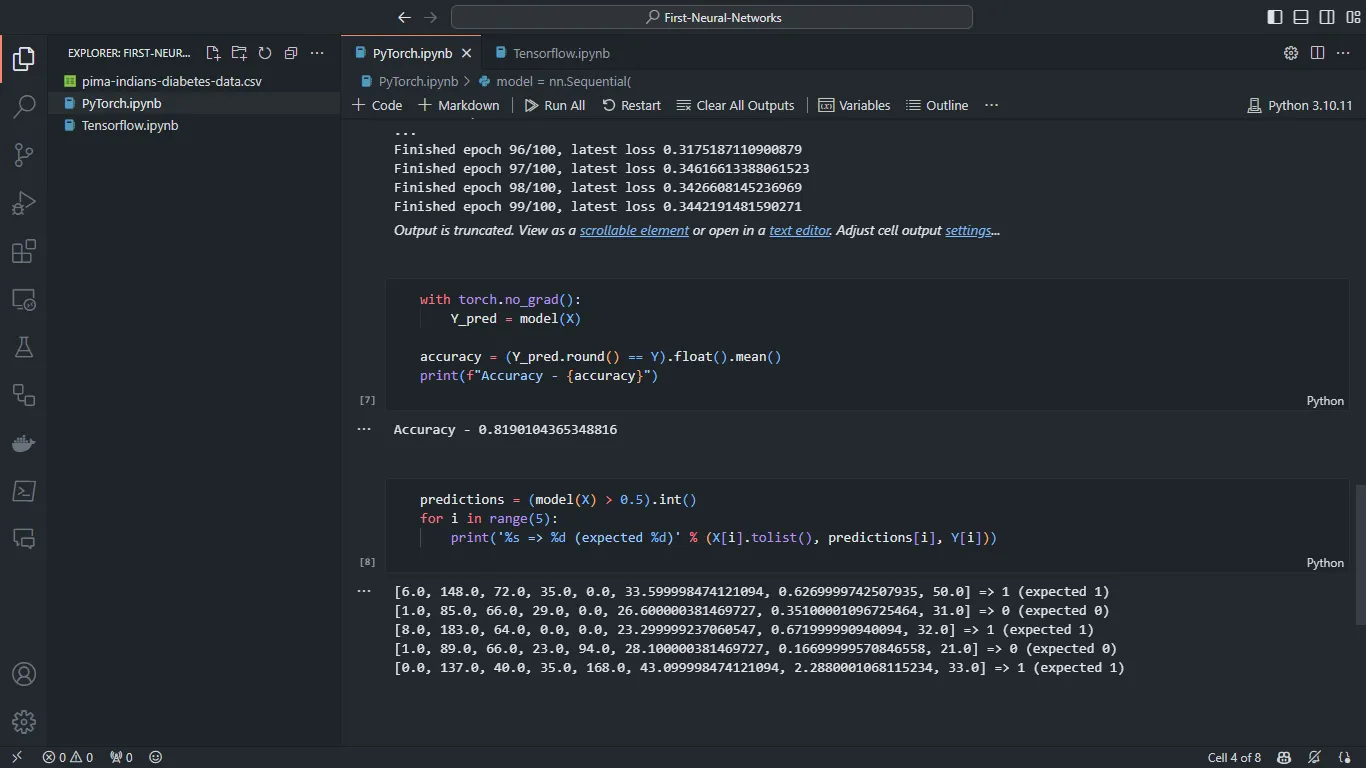Open output in the text editor link
Viewport: 1366px width, 768px height.
tap(799, 230)
